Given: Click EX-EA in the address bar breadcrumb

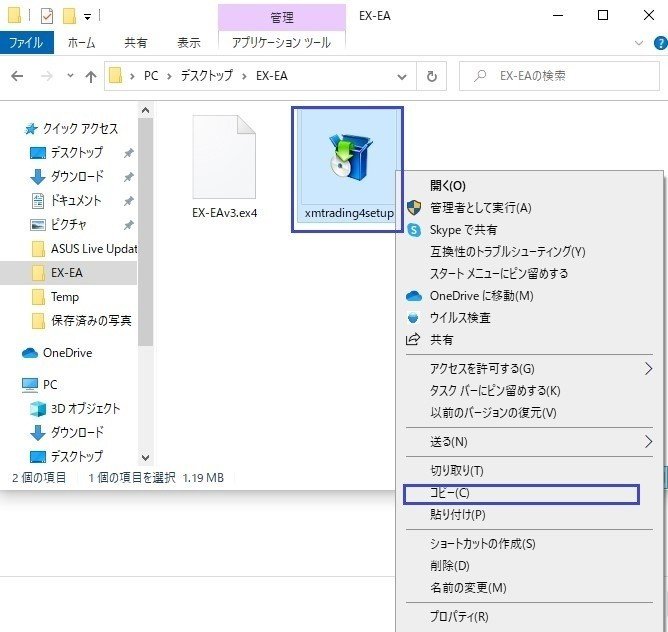Looking at the screenshot, I should tap(272, 76).
